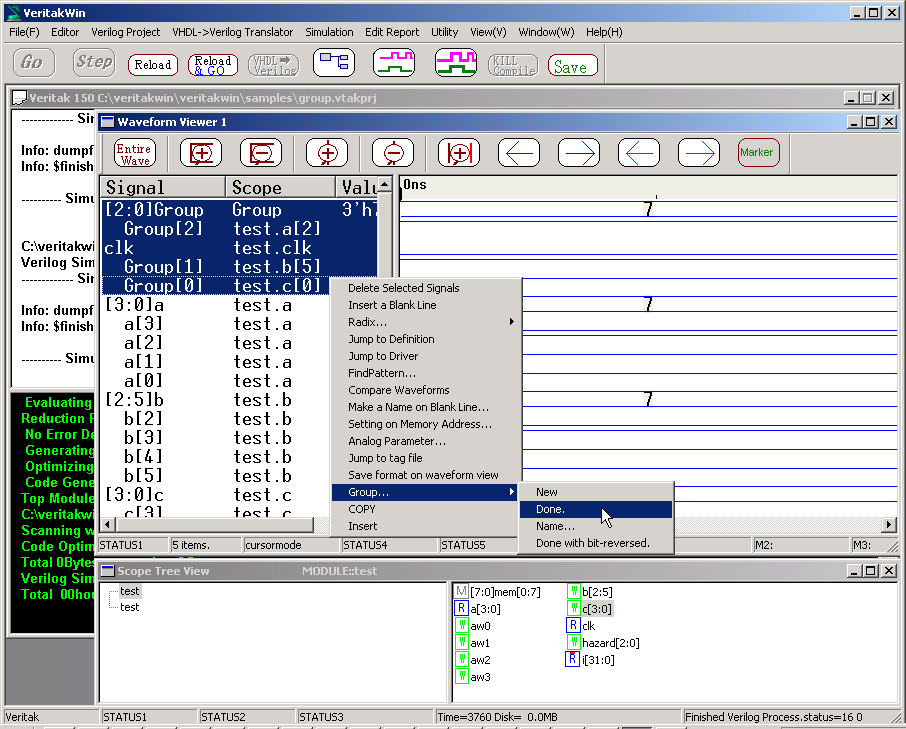Select the [3:0]a signal row

pyautogui.click(x=214, y=304)
